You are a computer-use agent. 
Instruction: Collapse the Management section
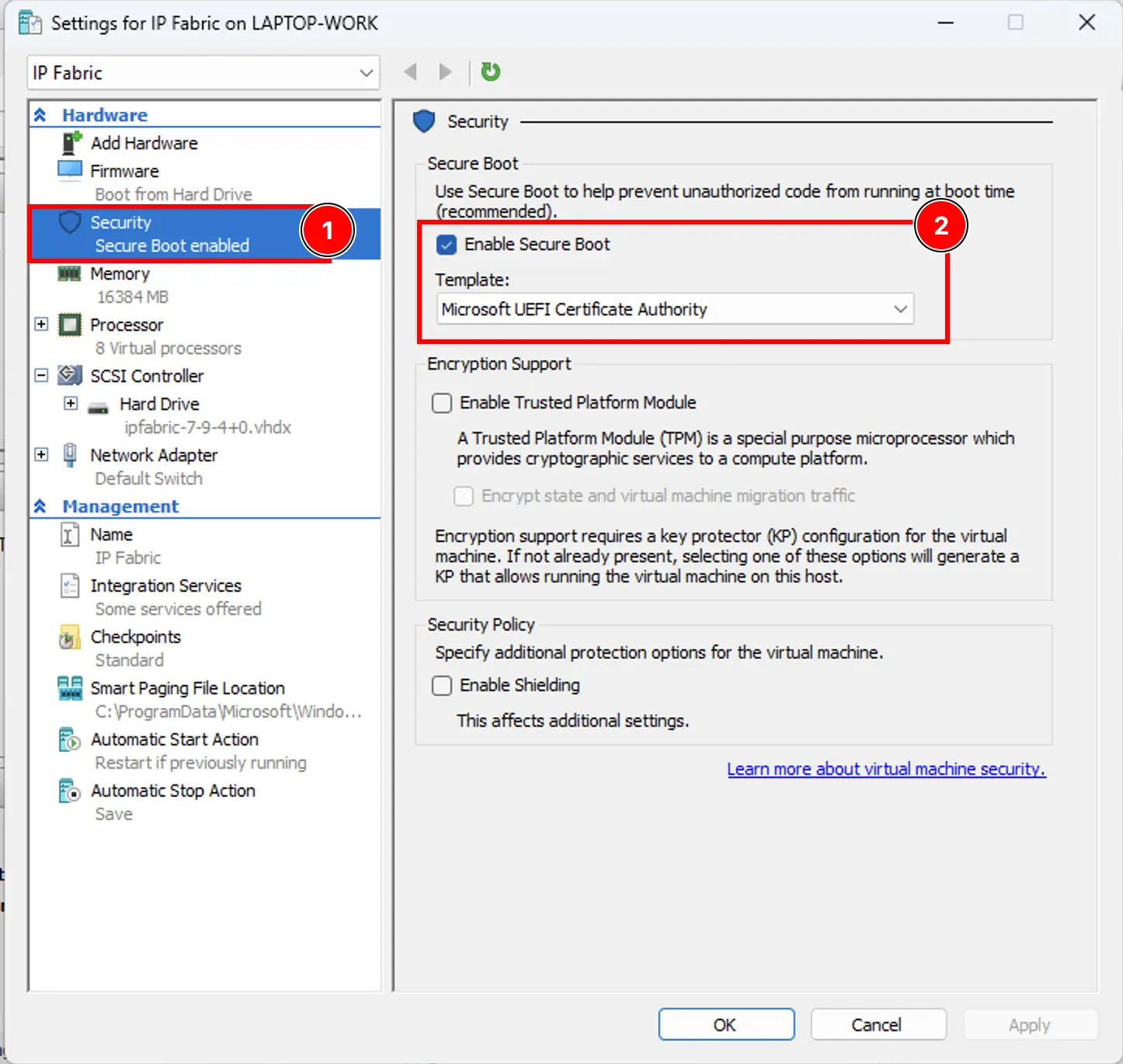pos(40,506)
